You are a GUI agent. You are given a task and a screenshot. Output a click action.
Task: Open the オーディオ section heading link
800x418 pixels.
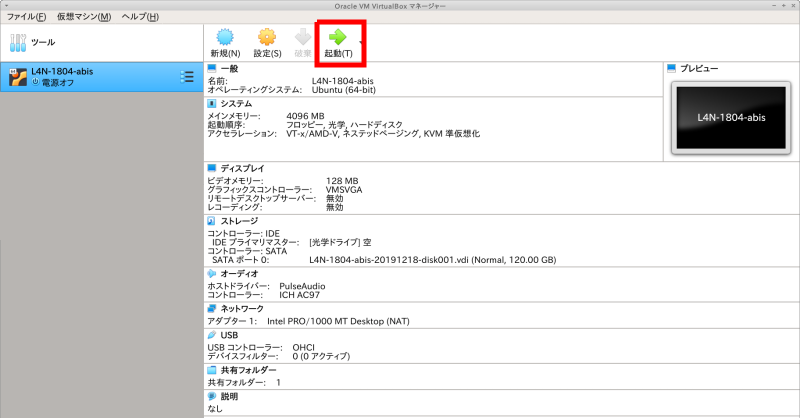coord(239,274)
